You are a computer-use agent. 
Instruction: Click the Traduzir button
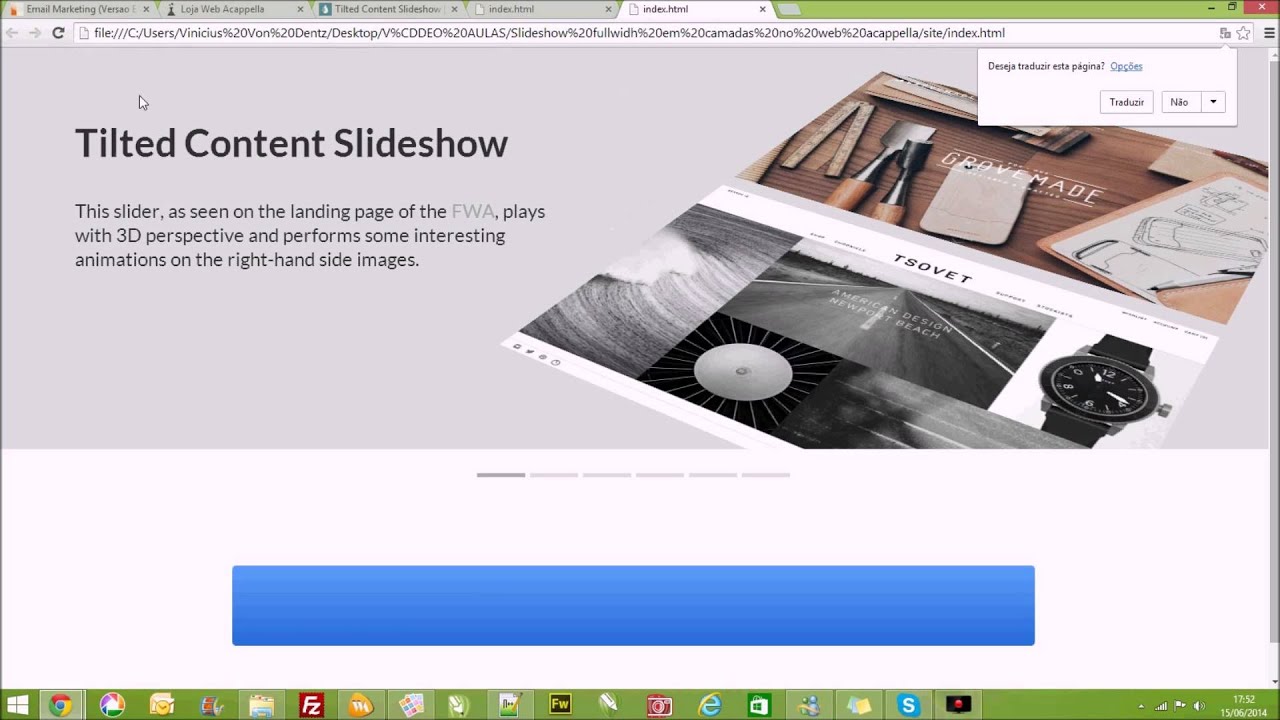click(1126, 102)
